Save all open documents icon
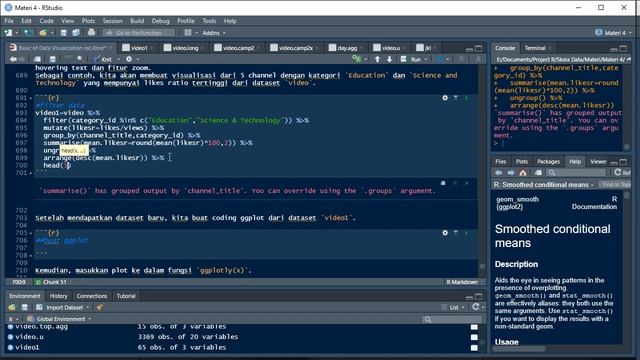The height and width of the screenshot is (360, 640). [76, 33]
